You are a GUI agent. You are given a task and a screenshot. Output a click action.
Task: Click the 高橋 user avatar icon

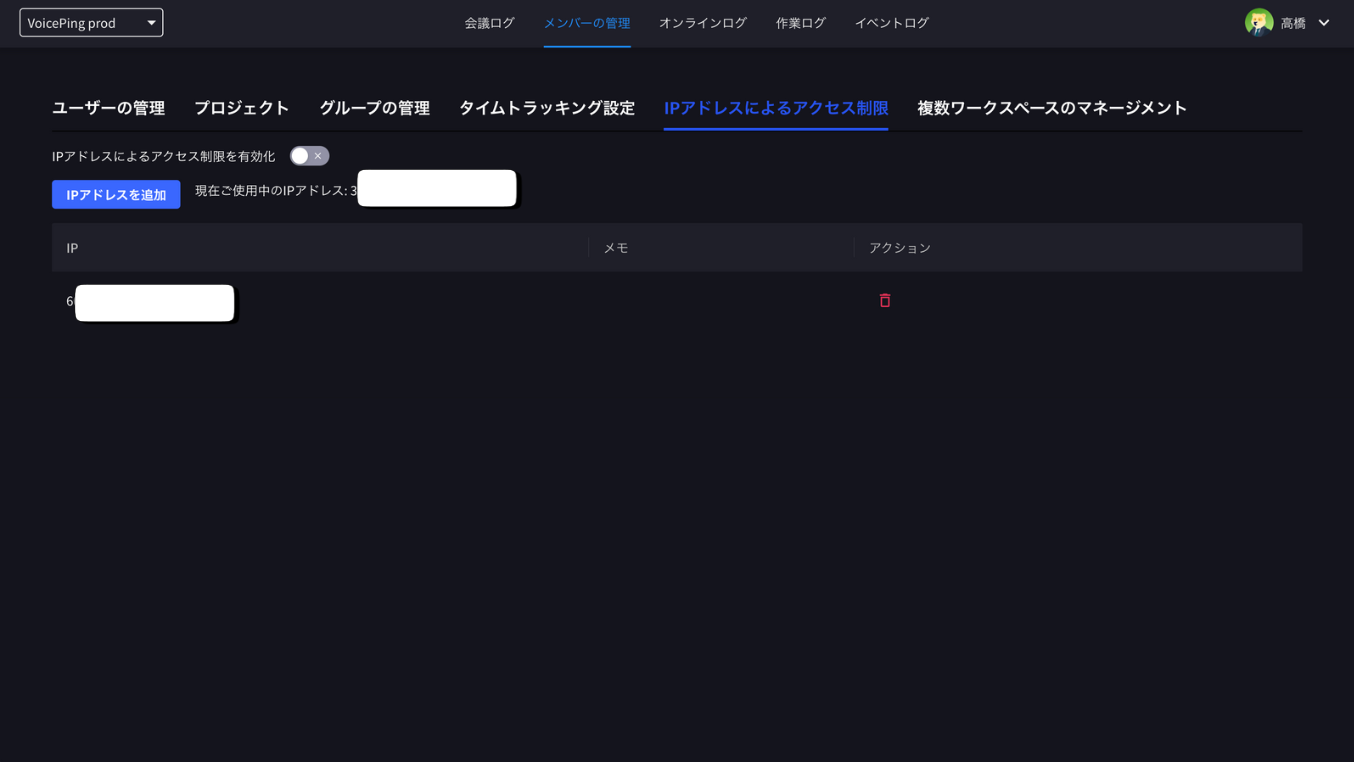click(1258, 21)
